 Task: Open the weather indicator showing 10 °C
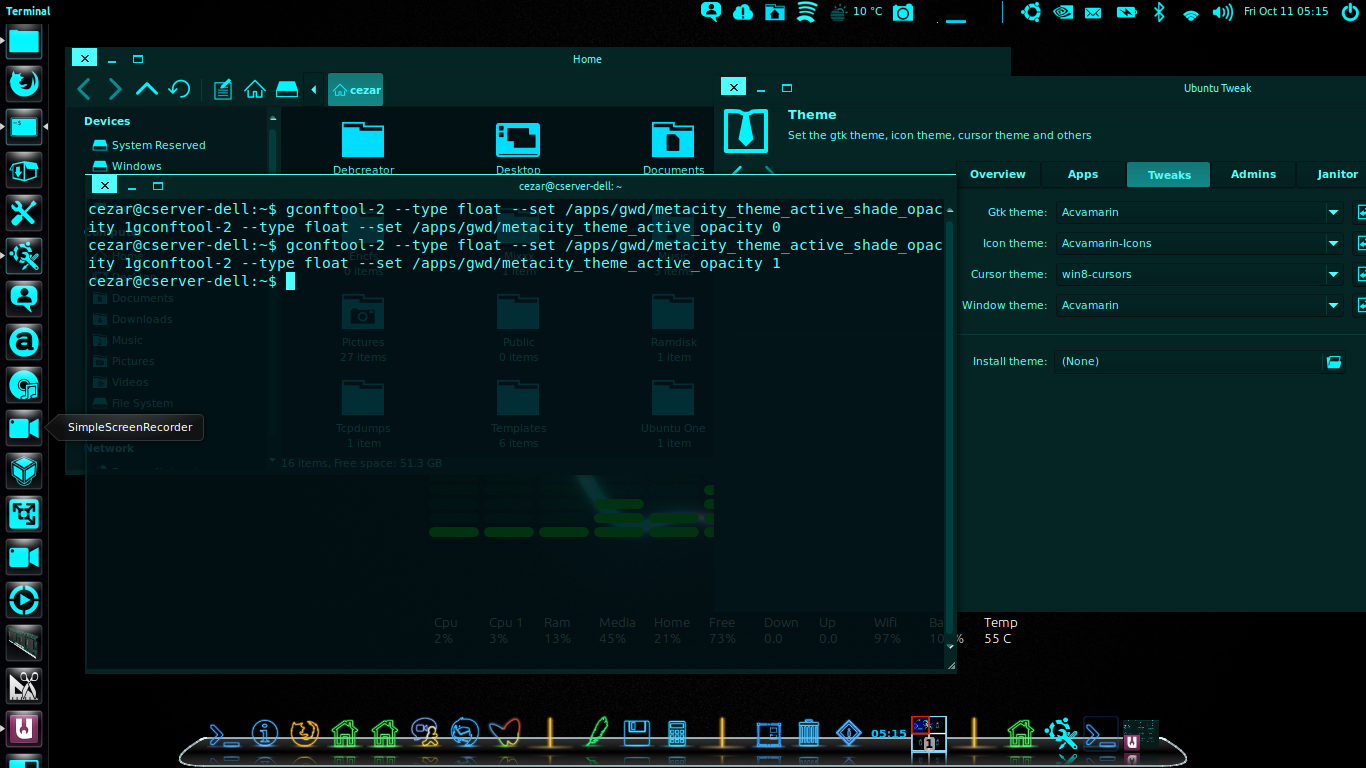(855, 12)
